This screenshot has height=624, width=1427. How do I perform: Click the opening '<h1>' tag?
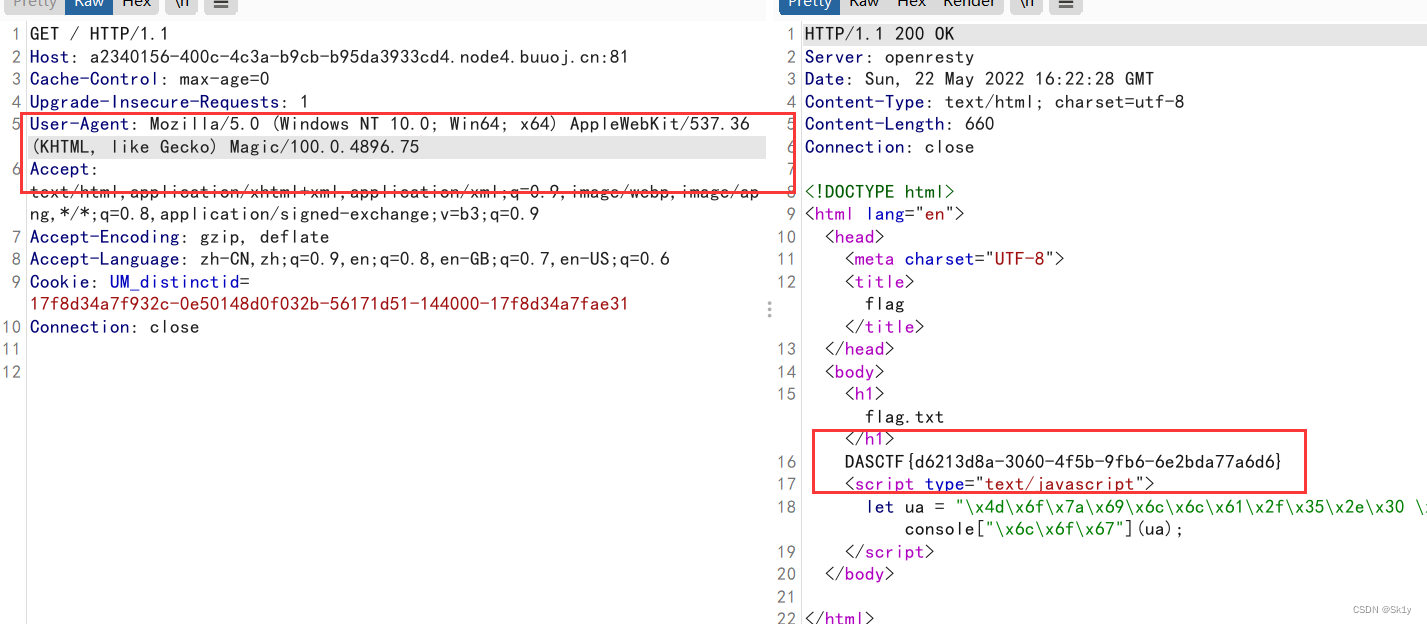tap(864, 394)
